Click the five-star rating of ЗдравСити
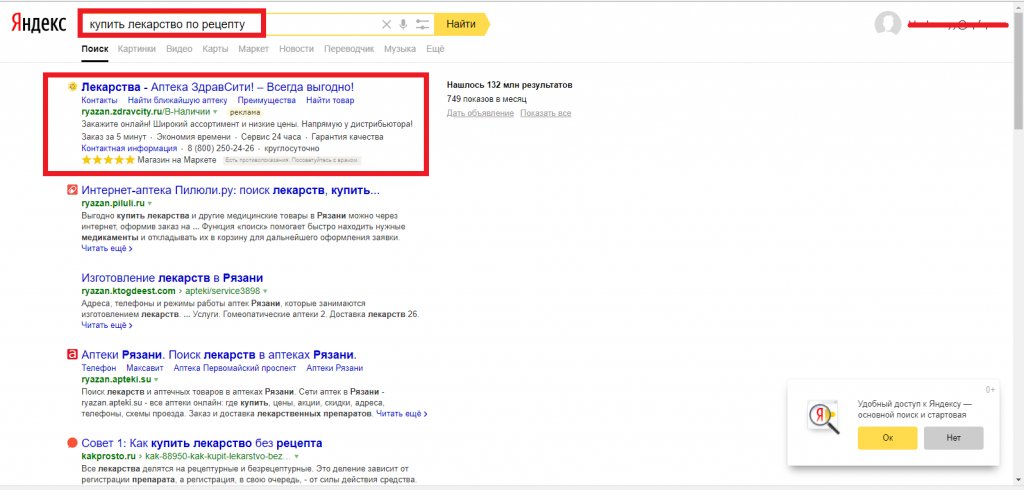The width and height of the screenshot is (1024, 490). 108,160
